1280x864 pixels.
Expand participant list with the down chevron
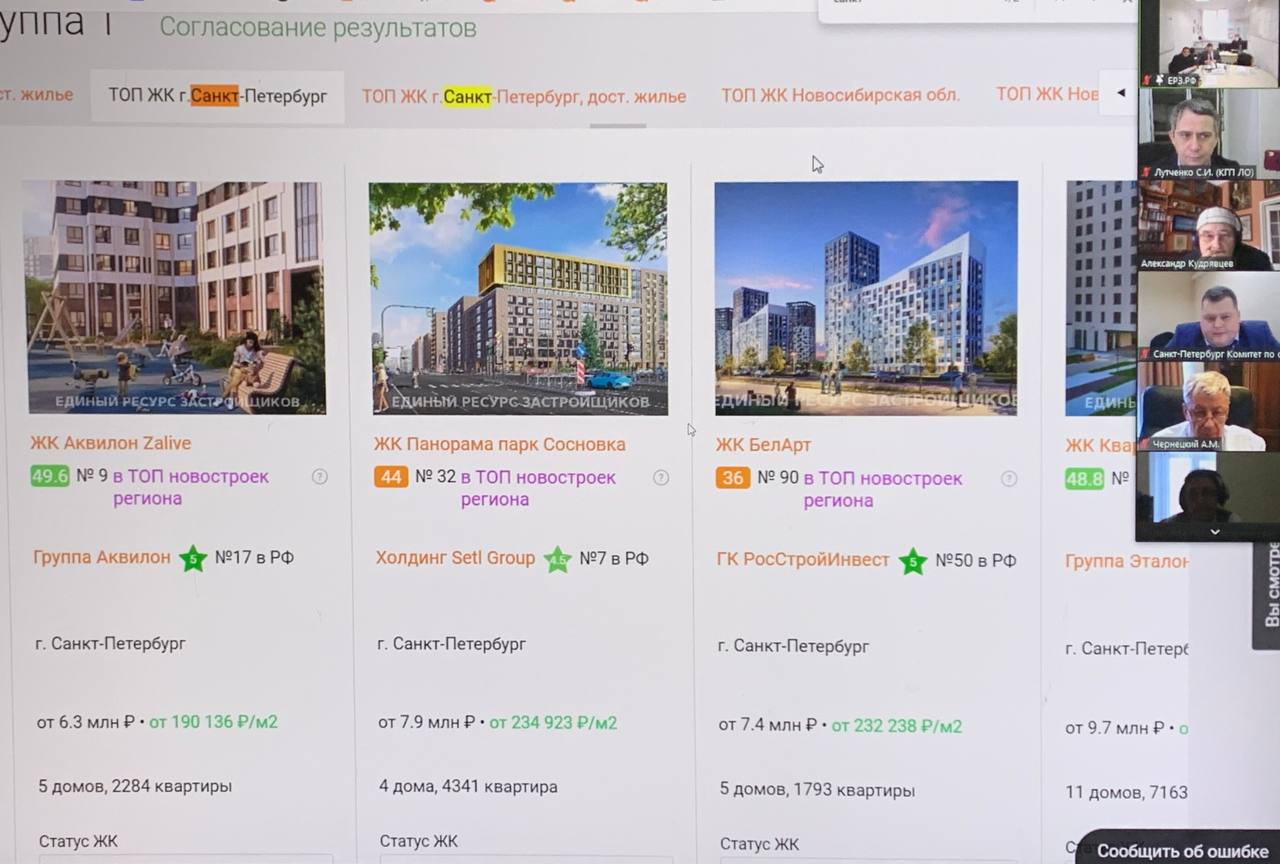[x=1215, y=532]
